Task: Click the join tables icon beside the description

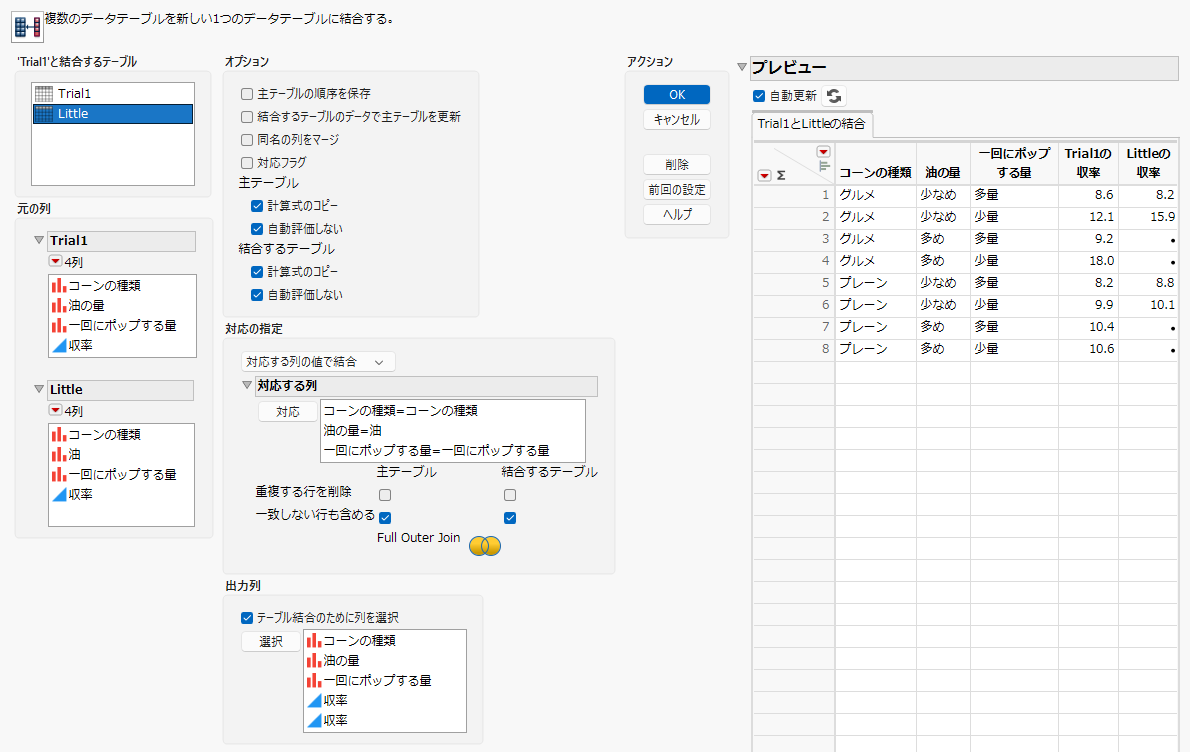Action: (x=27, y=27)
